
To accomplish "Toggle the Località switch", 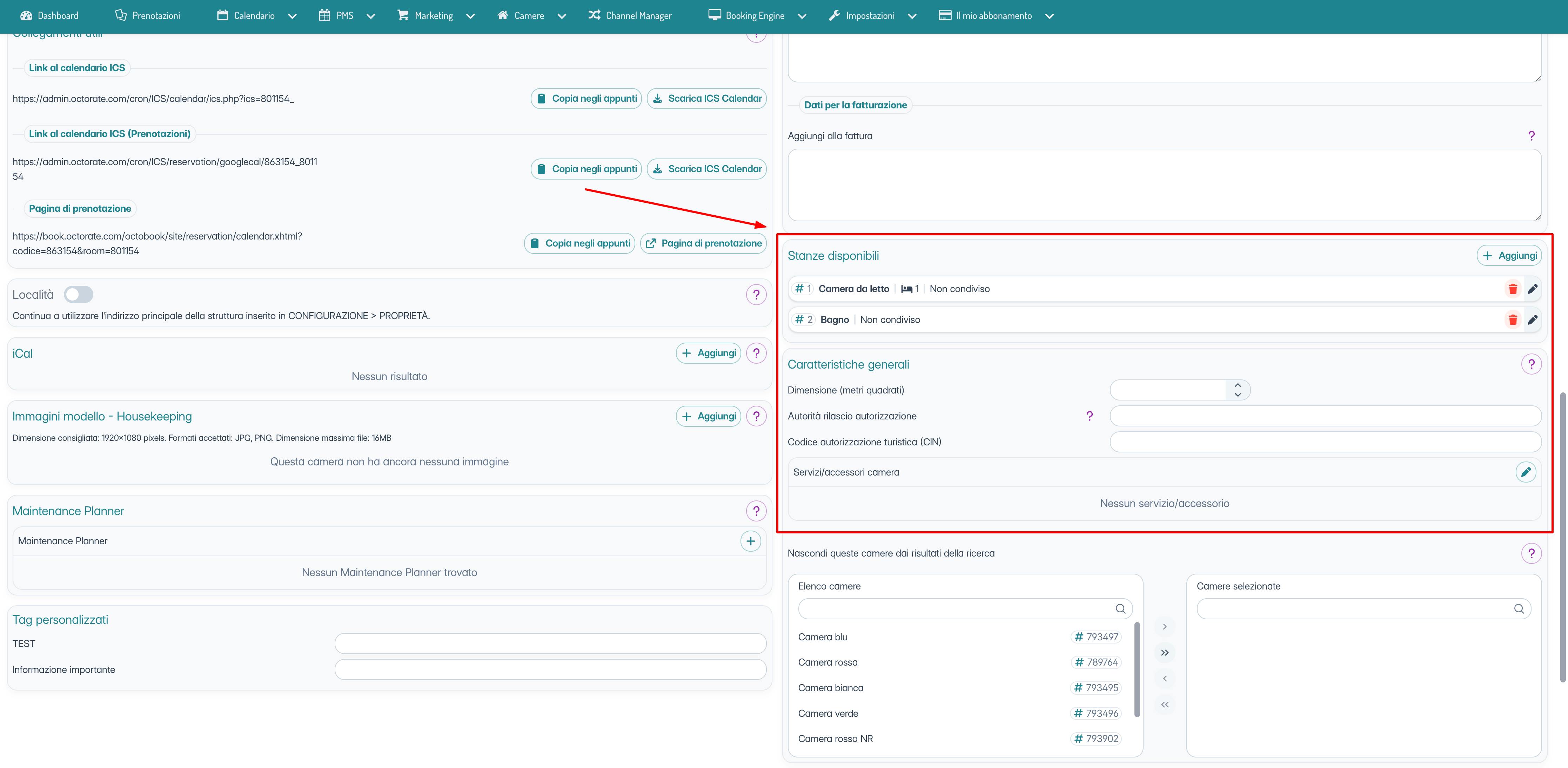I will point(79,295).
